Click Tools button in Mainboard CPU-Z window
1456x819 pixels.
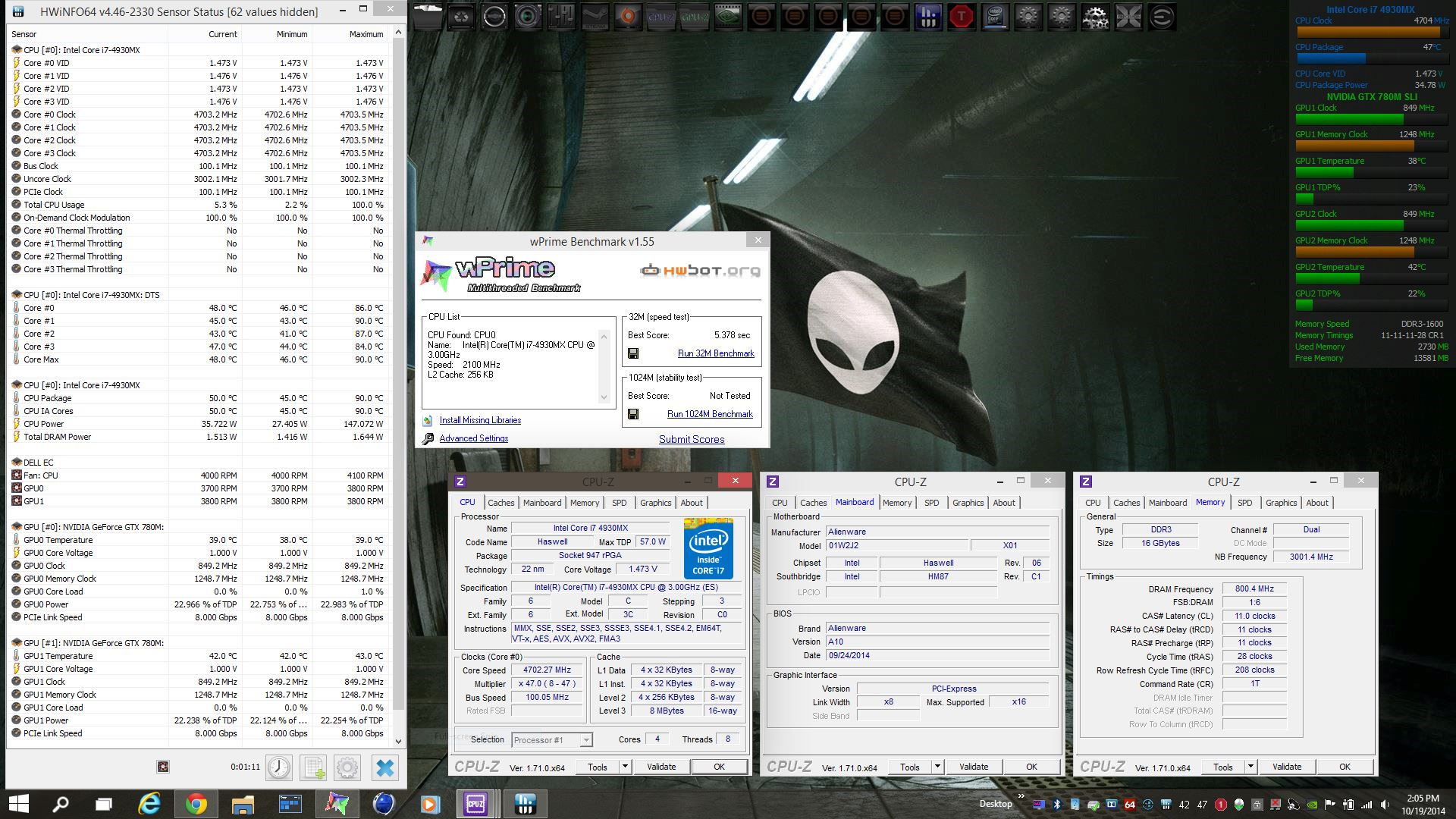coord(910,767)
